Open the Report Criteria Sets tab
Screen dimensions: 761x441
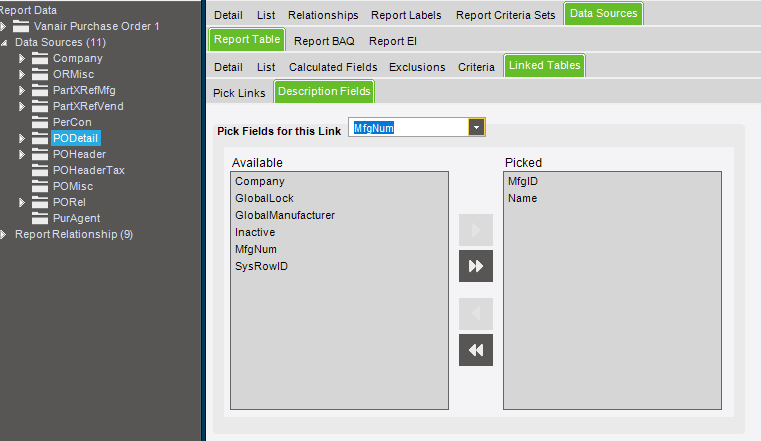[505, 15]
